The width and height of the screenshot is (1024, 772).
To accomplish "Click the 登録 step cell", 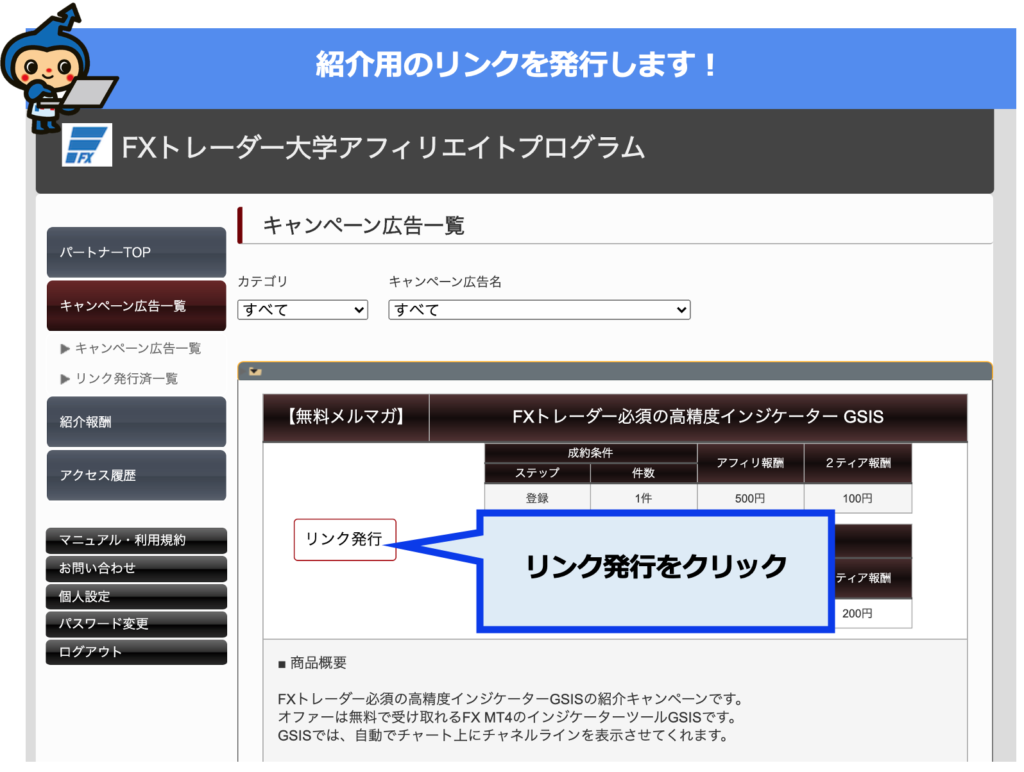I will 537,498.
